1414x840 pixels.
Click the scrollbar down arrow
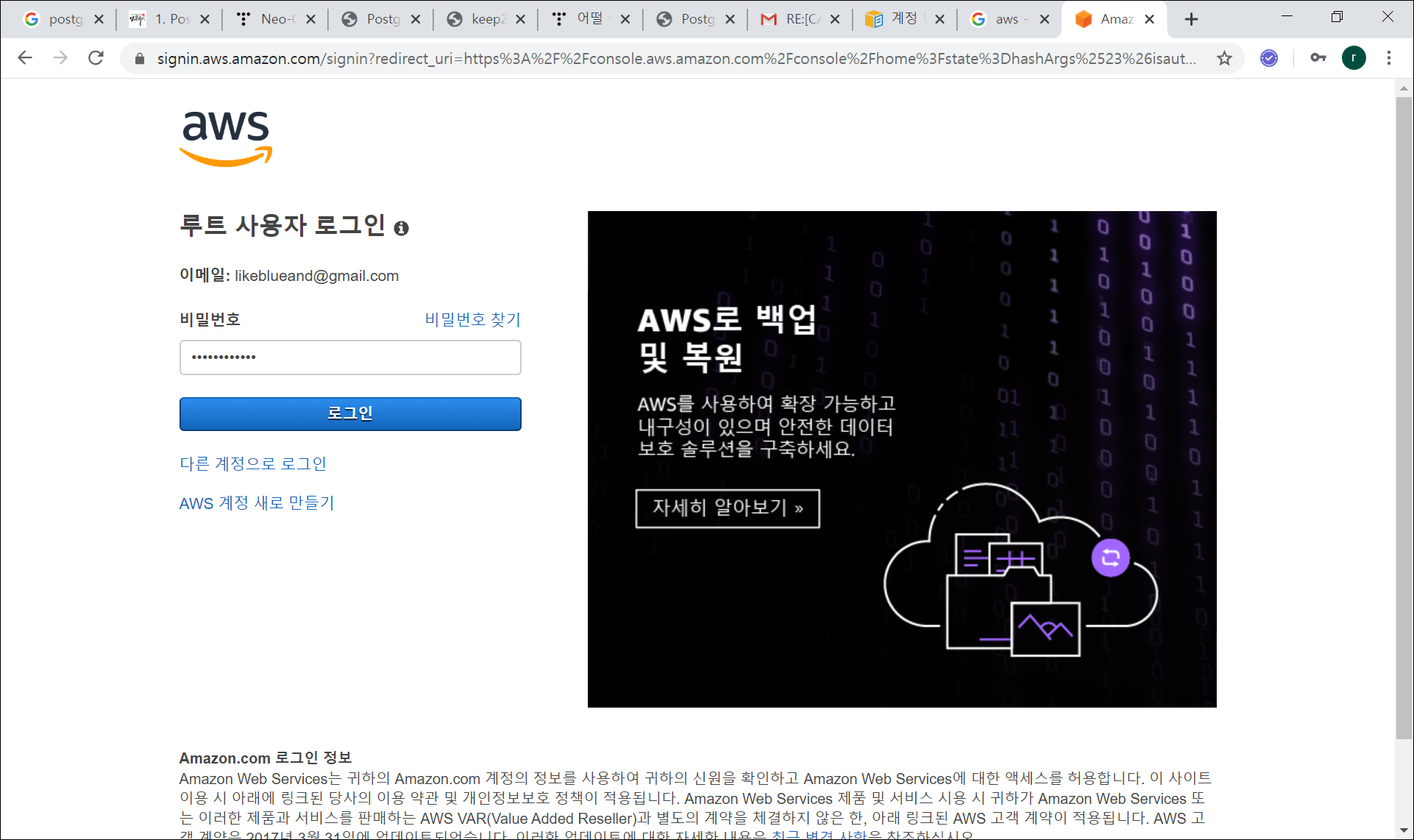click(1404, 830)
